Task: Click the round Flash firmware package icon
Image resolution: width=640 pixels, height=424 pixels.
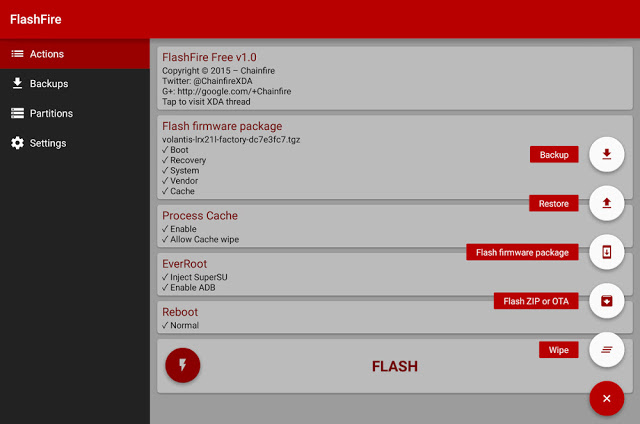Action: (607, 252)
